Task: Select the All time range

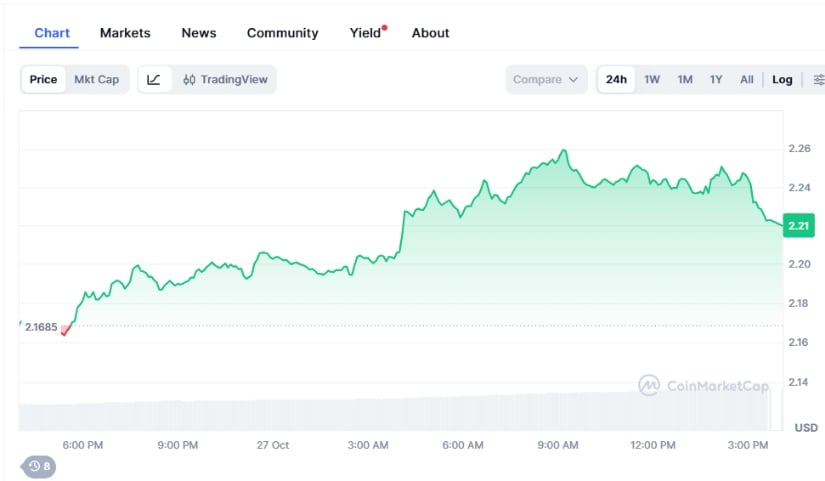Action: pyautogui.click(x=746, y=79)
